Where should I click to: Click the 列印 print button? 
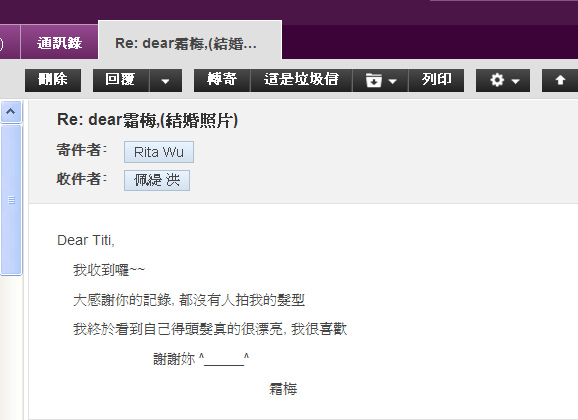pos(436,80)
